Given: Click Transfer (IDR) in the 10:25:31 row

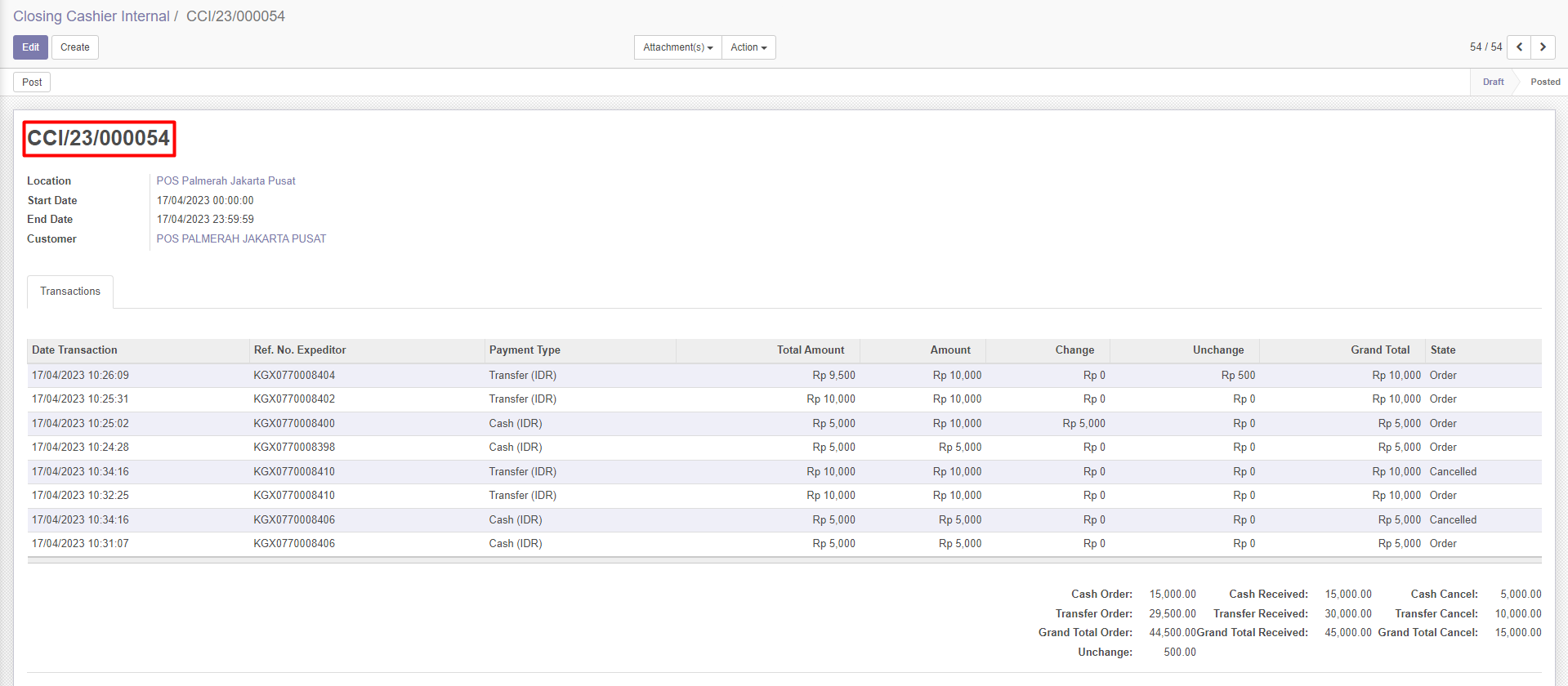Looking at the screenshot, I should (x=523, y=399).
